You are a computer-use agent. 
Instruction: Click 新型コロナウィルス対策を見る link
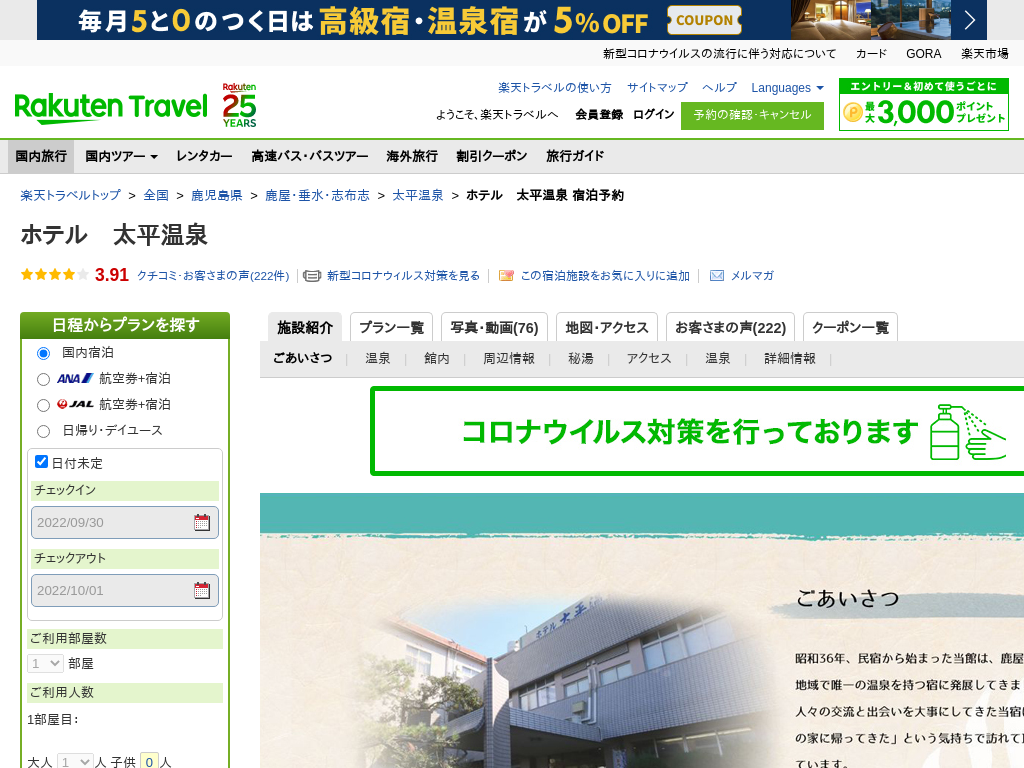[404, 276]
